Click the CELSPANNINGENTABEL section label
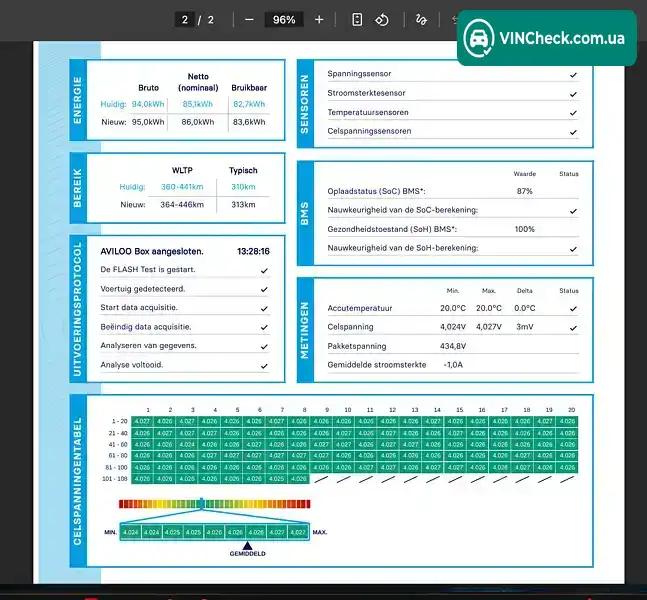647x600 pixels. coord(78,481)
